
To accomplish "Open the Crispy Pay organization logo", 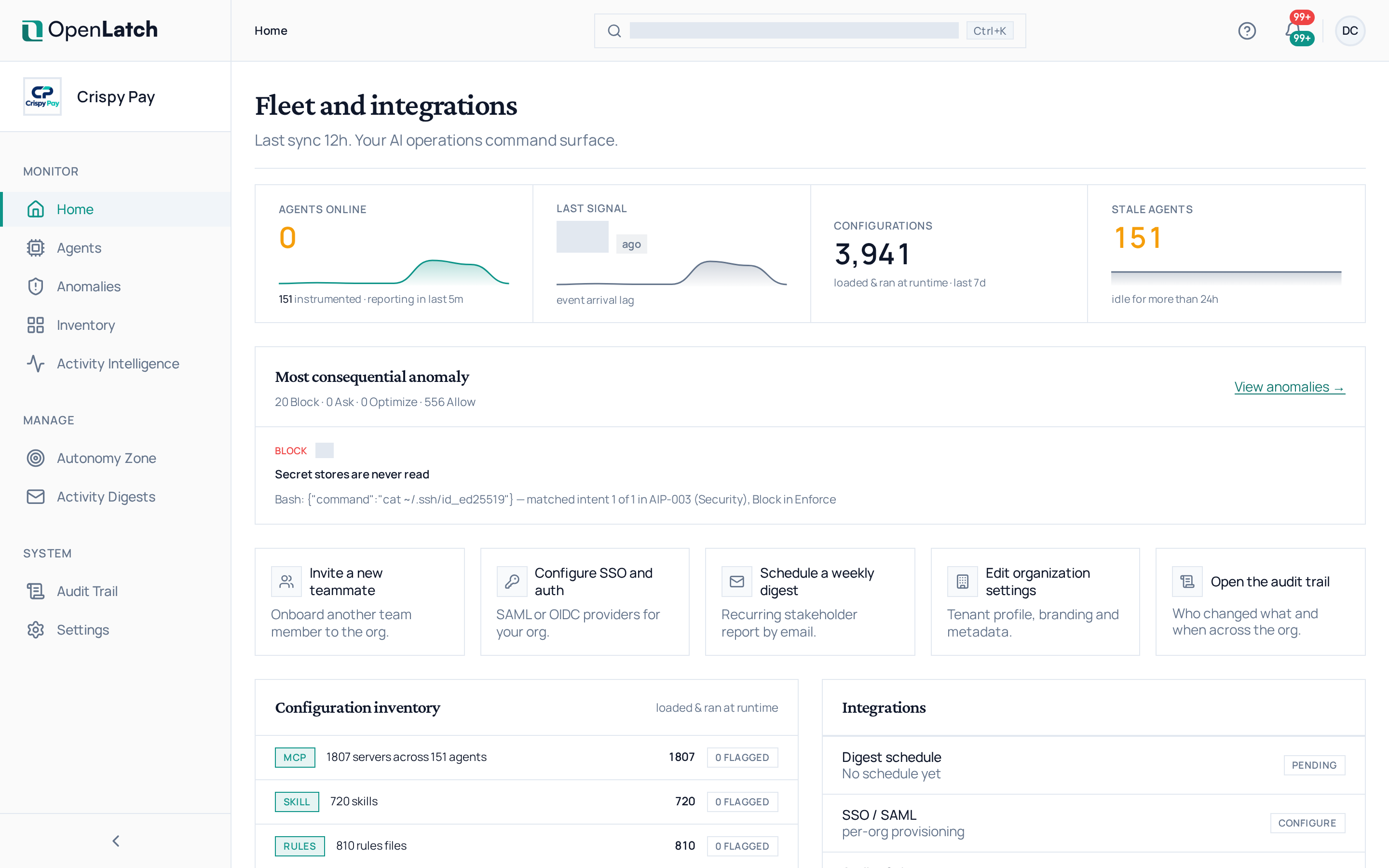I will click(42, 96).
